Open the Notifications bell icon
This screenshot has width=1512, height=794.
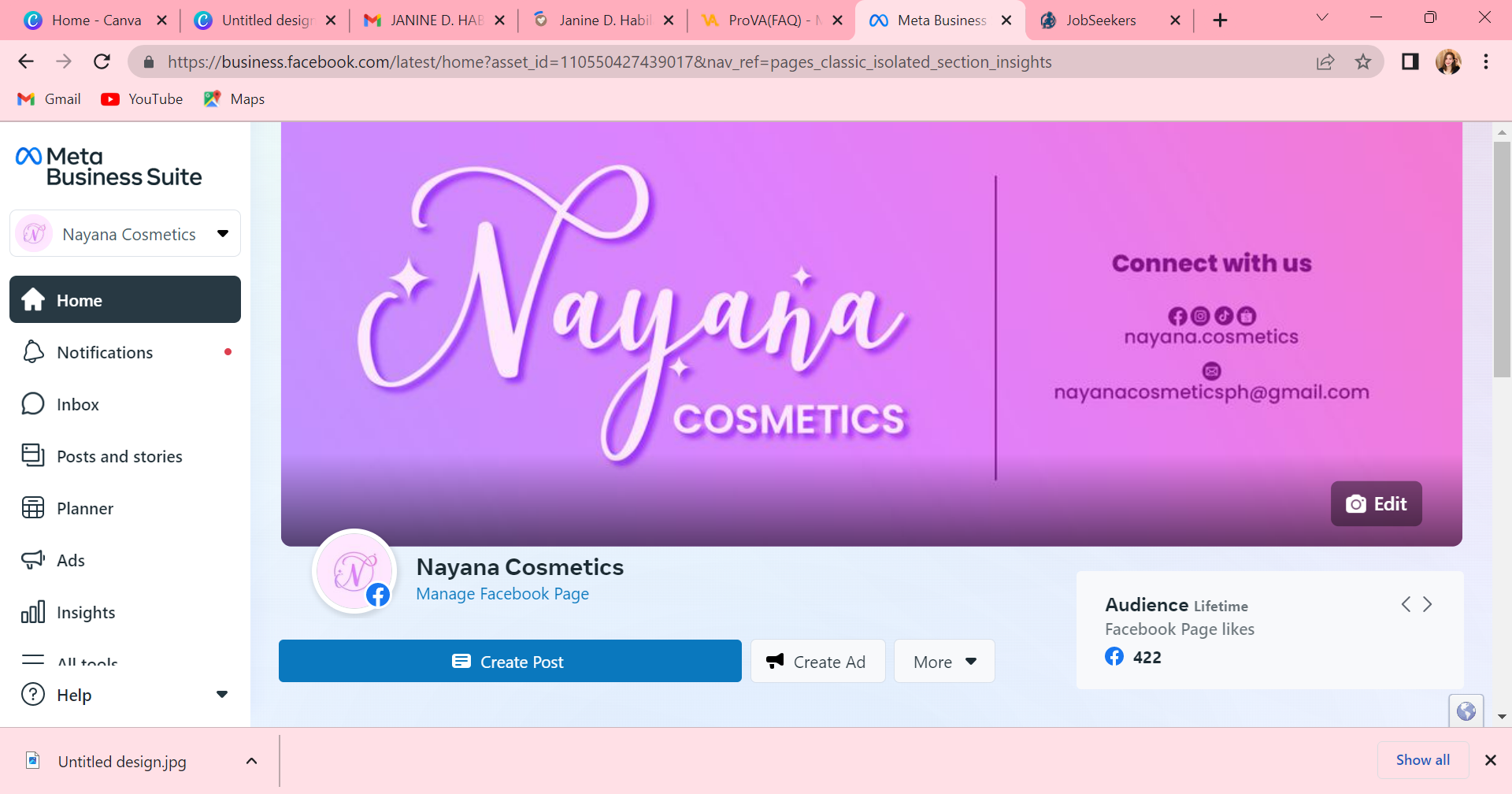(x=33, y=352)
